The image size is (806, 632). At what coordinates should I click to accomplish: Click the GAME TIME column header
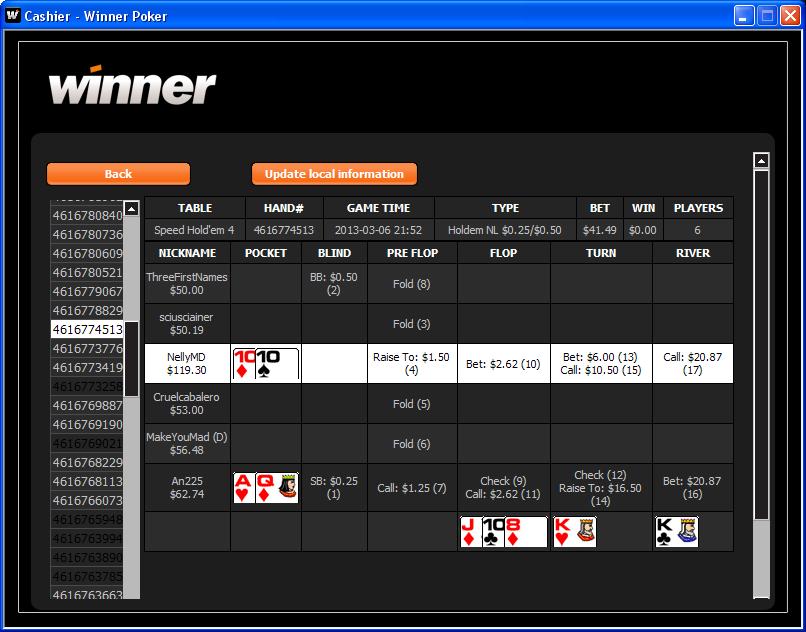tap(378, 208)
